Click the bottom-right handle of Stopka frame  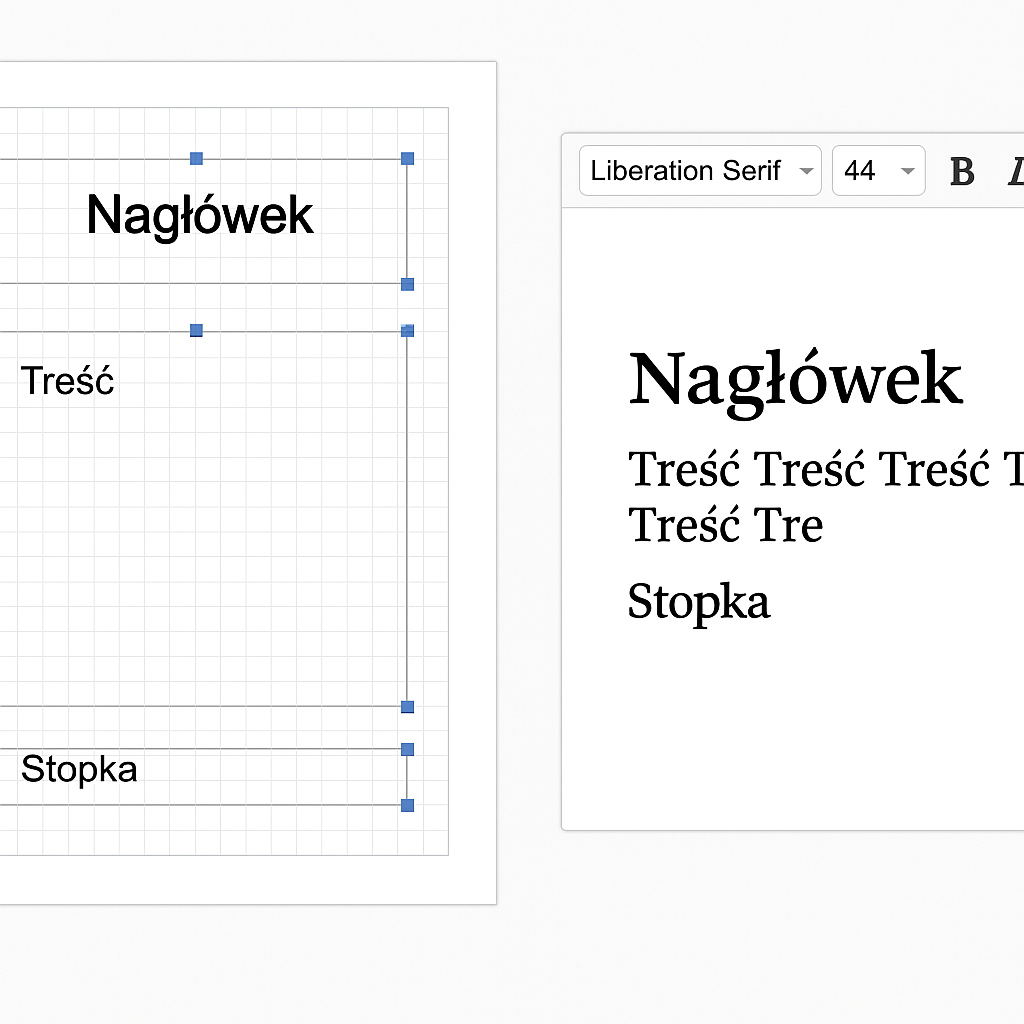[407, 805]
